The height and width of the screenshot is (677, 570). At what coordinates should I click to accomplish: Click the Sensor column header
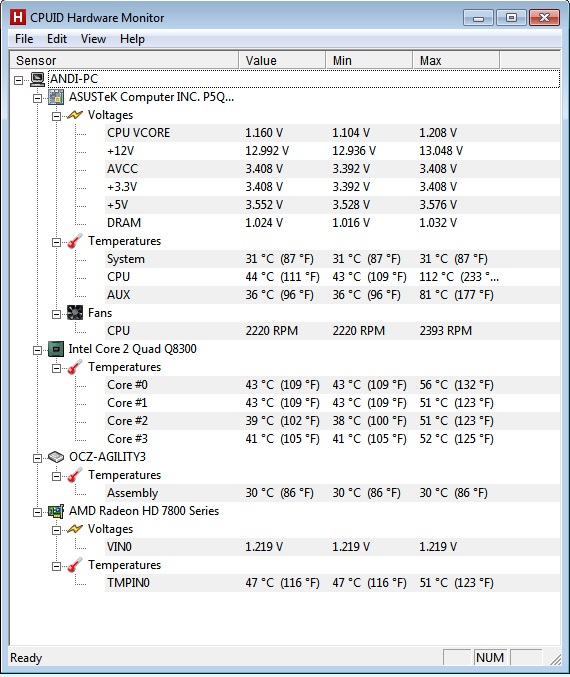click(124, 60)
